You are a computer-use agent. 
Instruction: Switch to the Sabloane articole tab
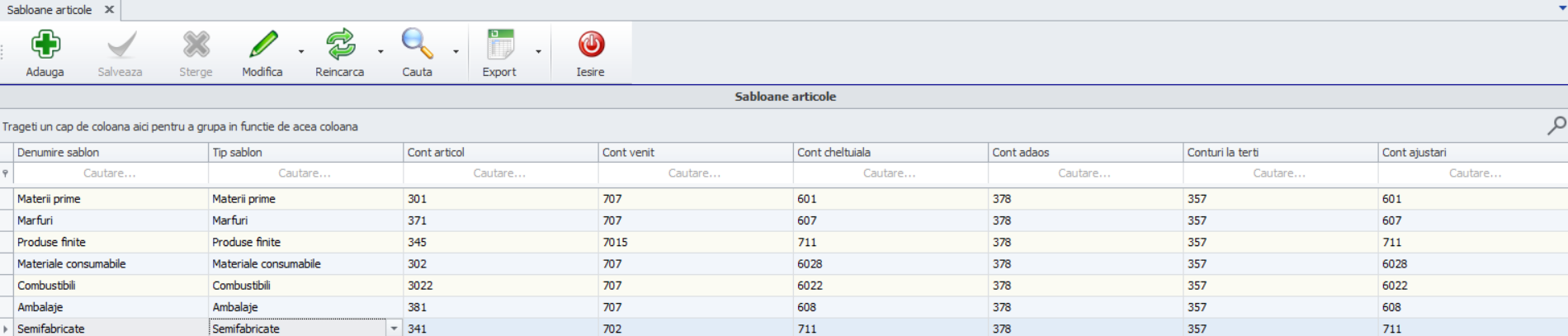click(x=50, y=10)
